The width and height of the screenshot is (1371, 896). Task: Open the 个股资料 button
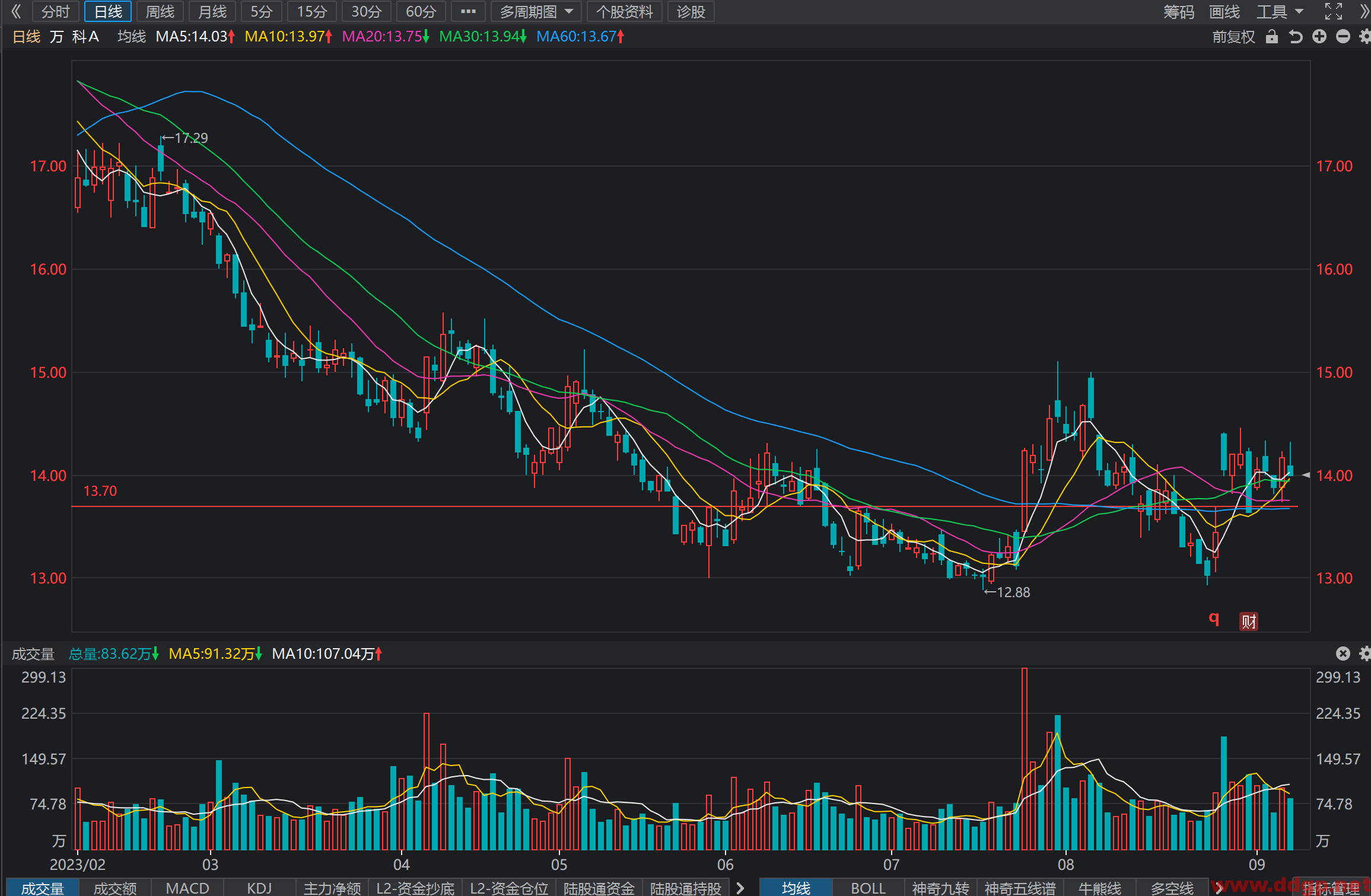624,12
